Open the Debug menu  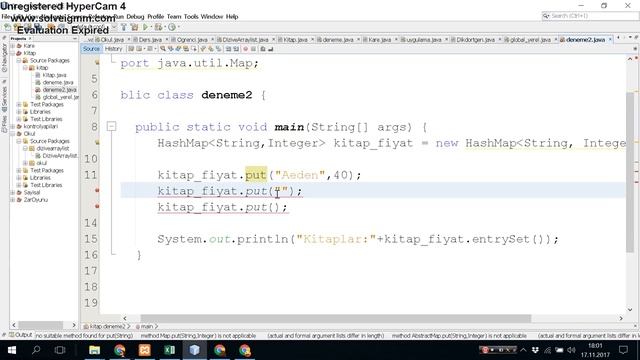135,17
